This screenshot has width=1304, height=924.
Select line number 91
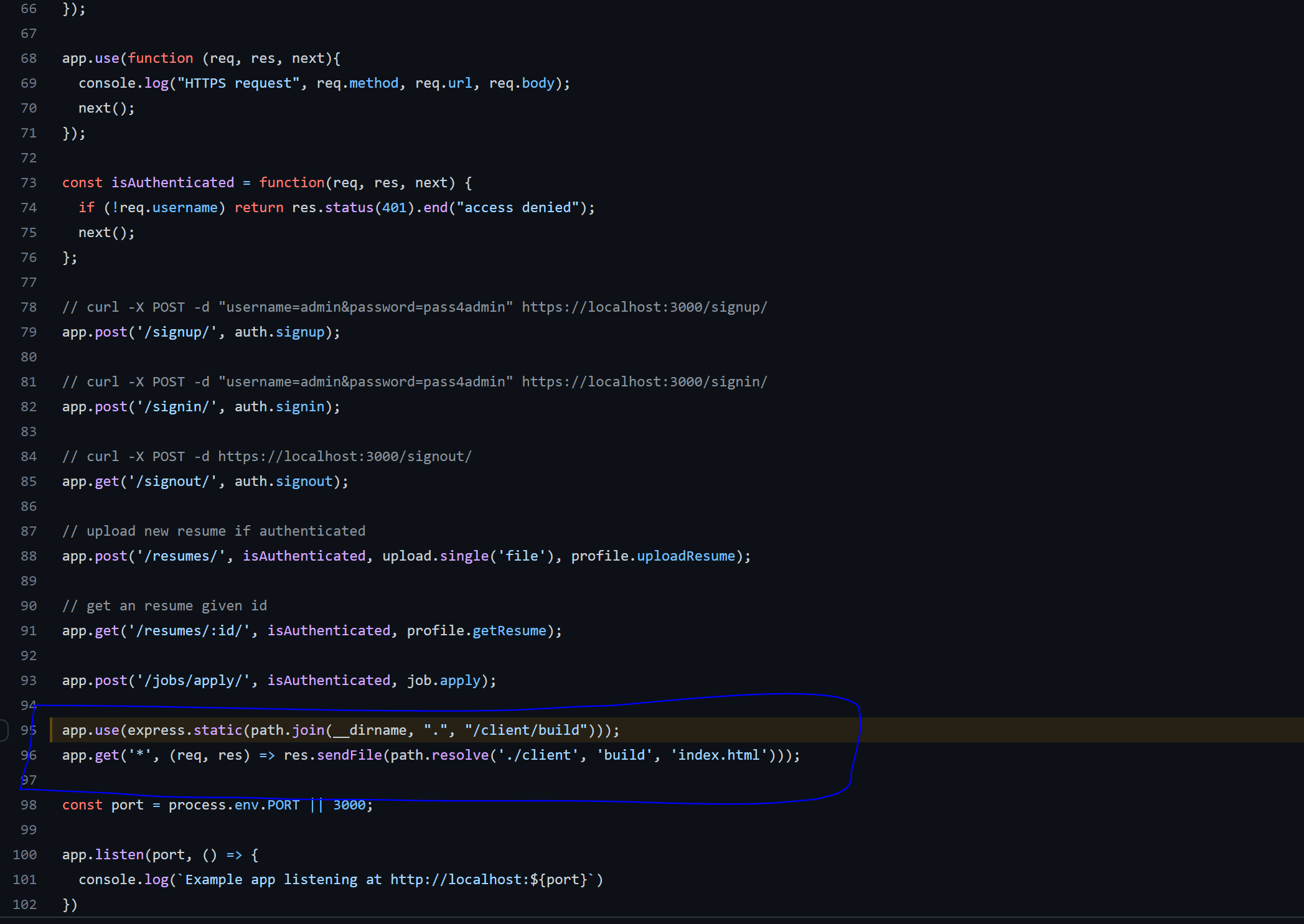29,631
